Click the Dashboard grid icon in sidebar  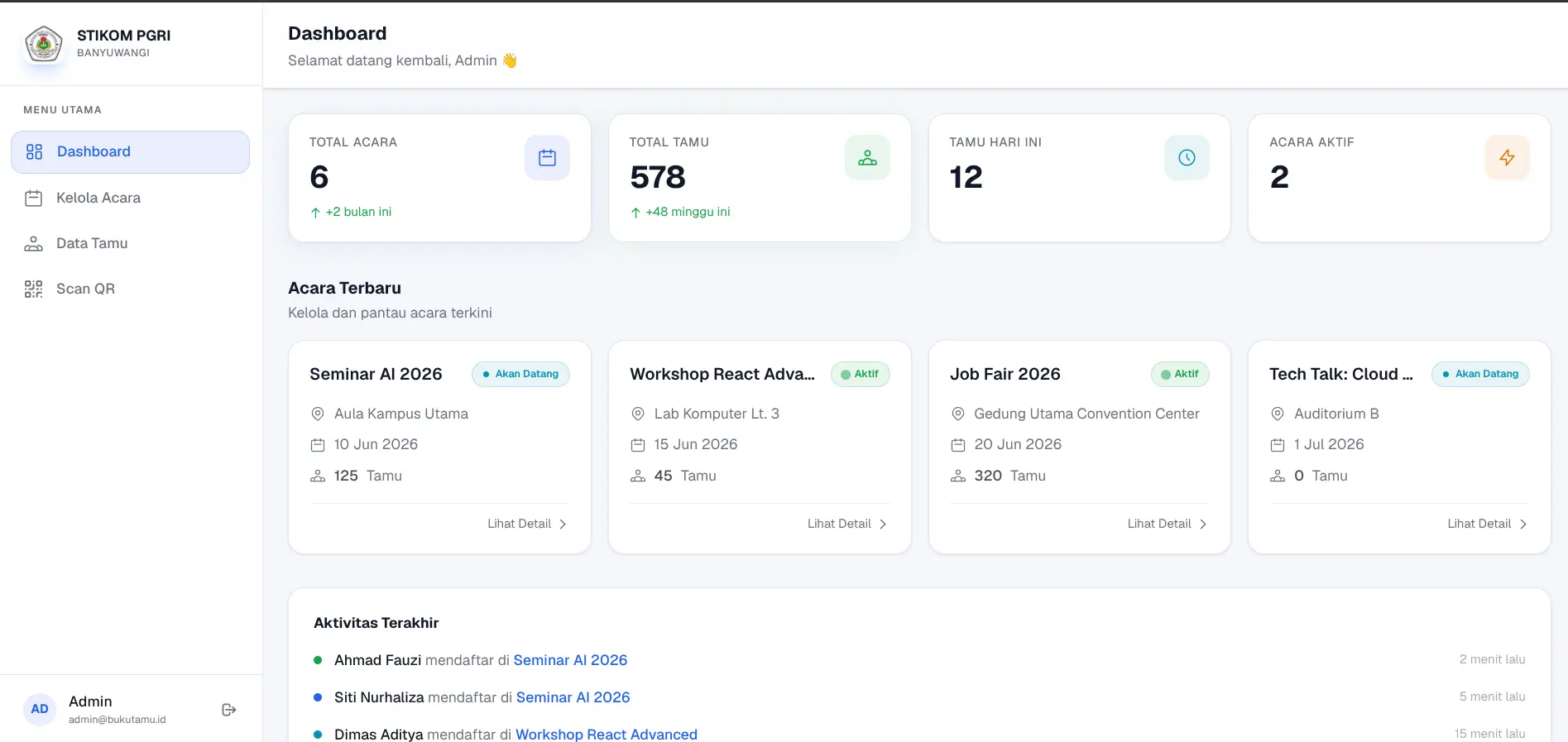pos(34,151)
